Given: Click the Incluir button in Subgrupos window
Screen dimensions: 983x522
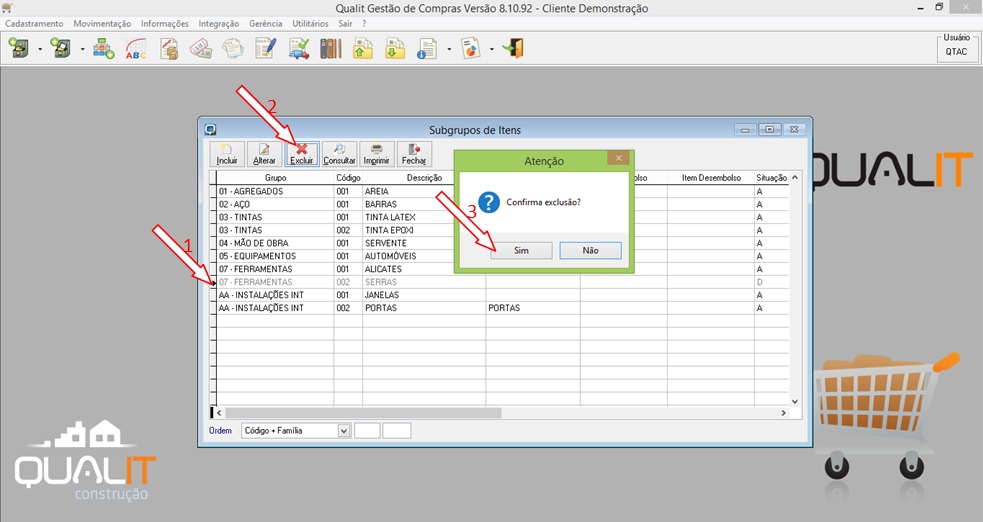Looking at the screenshot, I should point(227,154).
